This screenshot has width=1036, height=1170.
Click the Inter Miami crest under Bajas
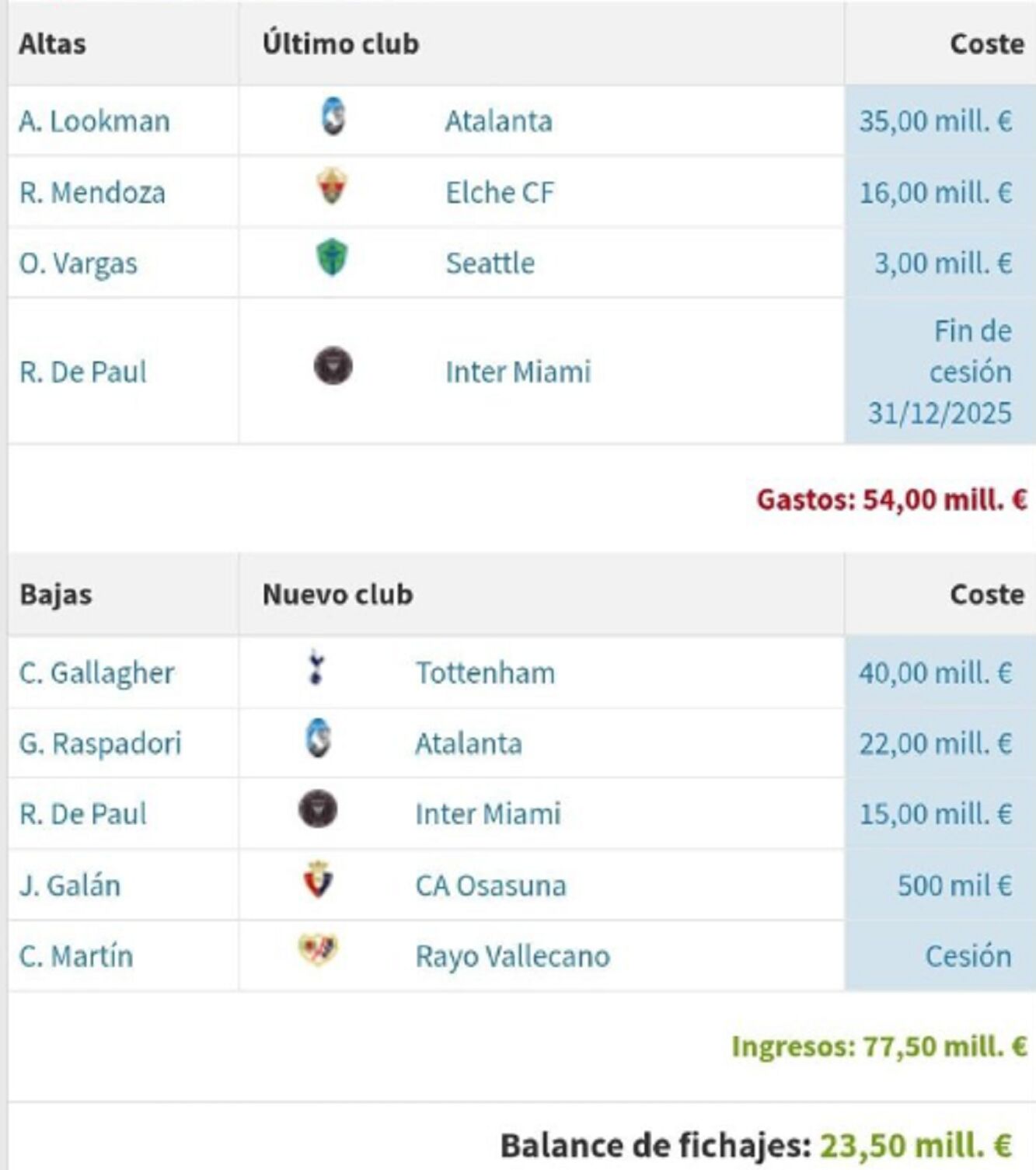tap(318, 809)
